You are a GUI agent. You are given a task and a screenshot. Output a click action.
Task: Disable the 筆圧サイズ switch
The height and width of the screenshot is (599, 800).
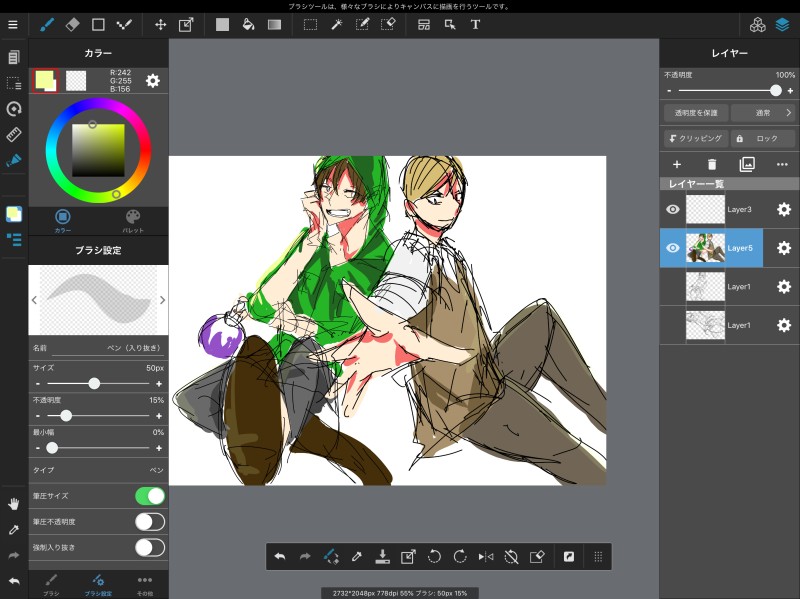[149, 496]
